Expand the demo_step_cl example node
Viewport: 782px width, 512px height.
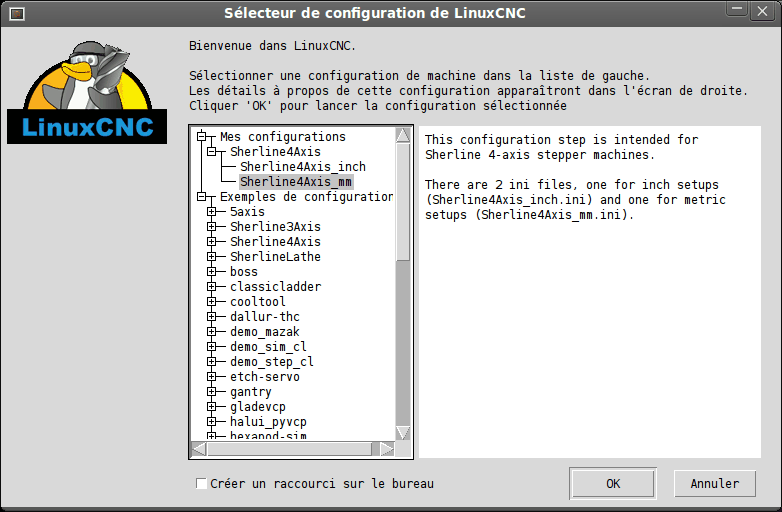point(211,361)
